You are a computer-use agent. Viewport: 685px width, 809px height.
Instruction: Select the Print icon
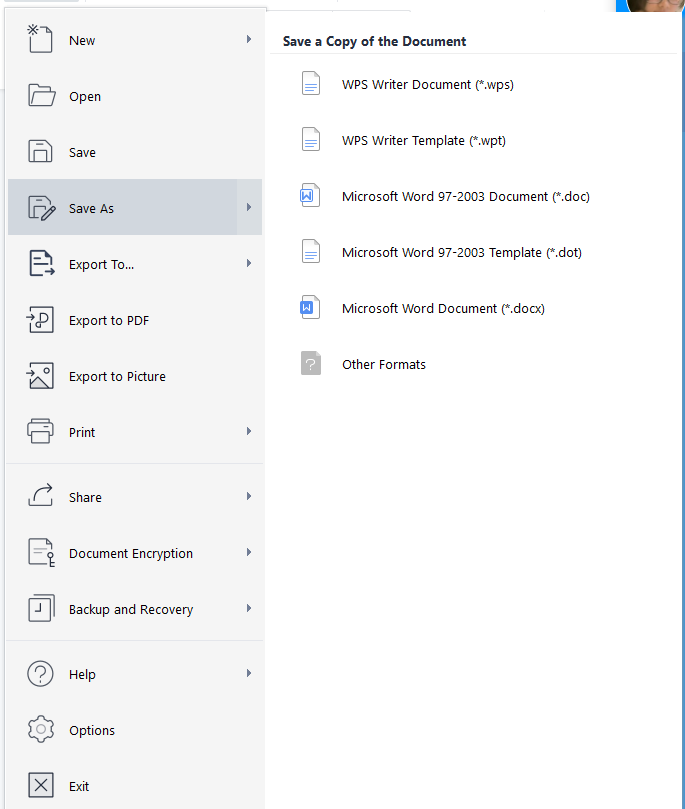coord(40,432)
